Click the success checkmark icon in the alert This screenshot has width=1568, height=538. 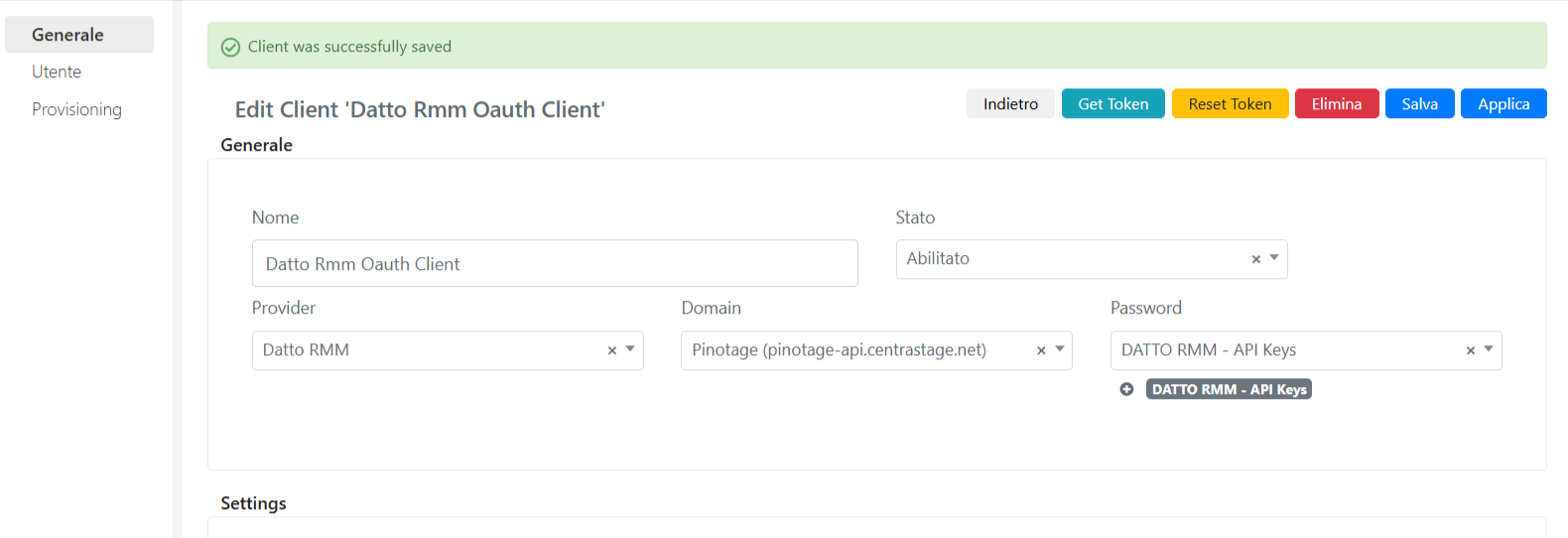tap(230, 48)
